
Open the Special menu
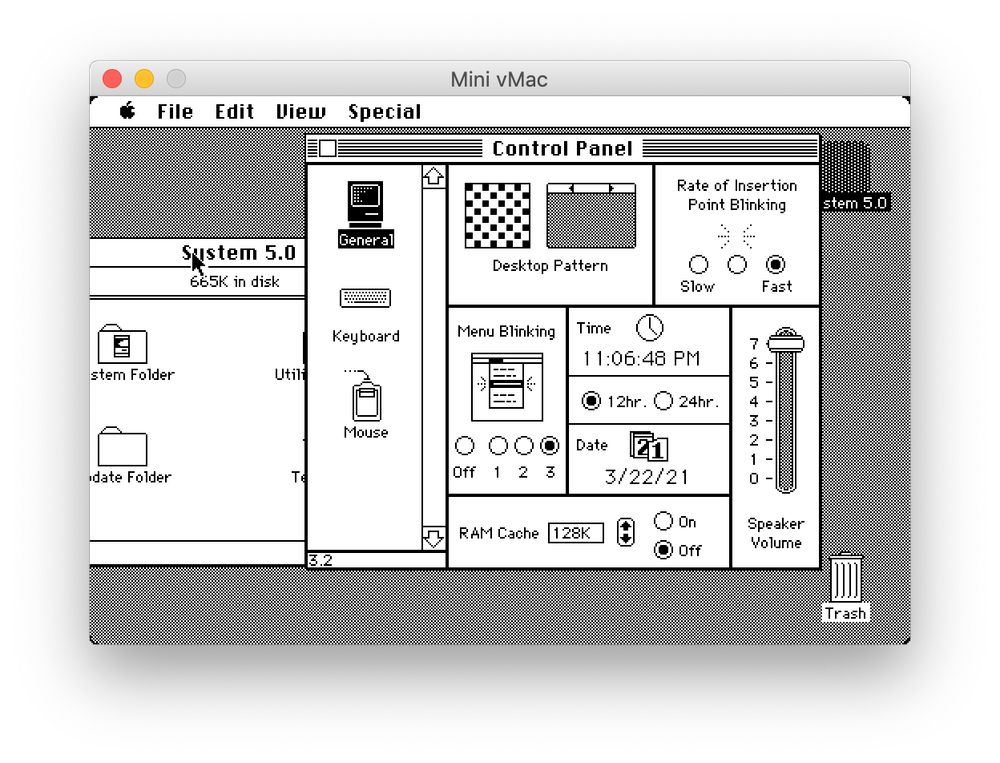pyautogui.click(x=385, y=112)
